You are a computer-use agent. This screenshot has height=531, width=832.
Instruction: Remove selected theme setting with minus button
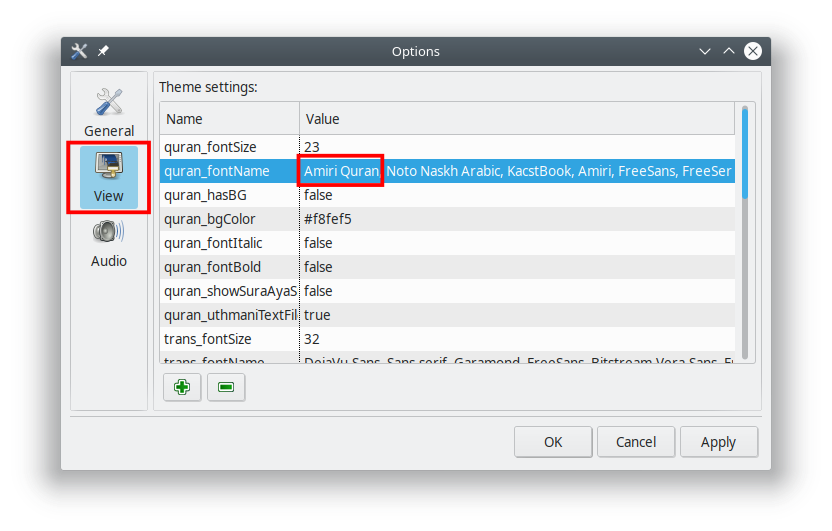coord(226,387)
